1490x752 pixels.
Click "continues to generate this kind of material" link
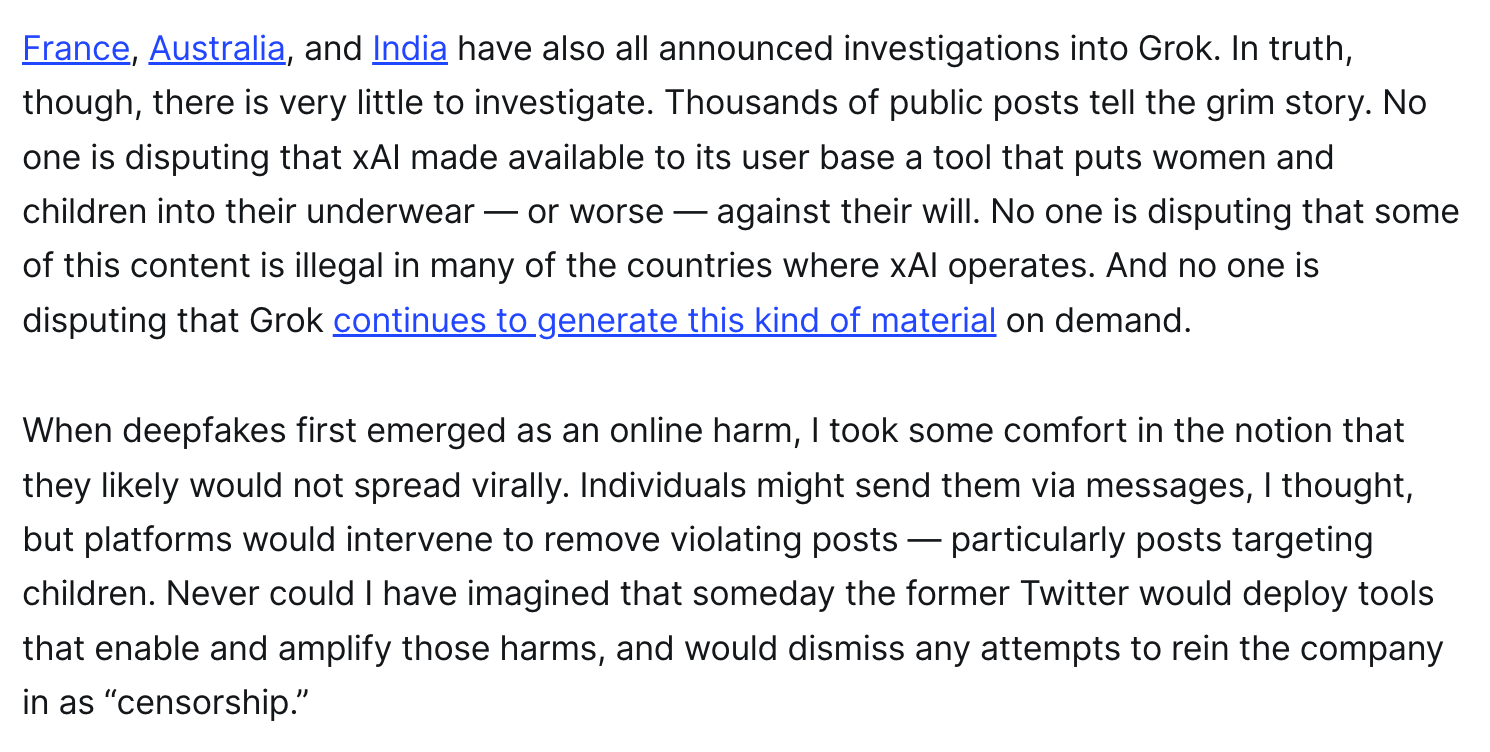[664, 321]
